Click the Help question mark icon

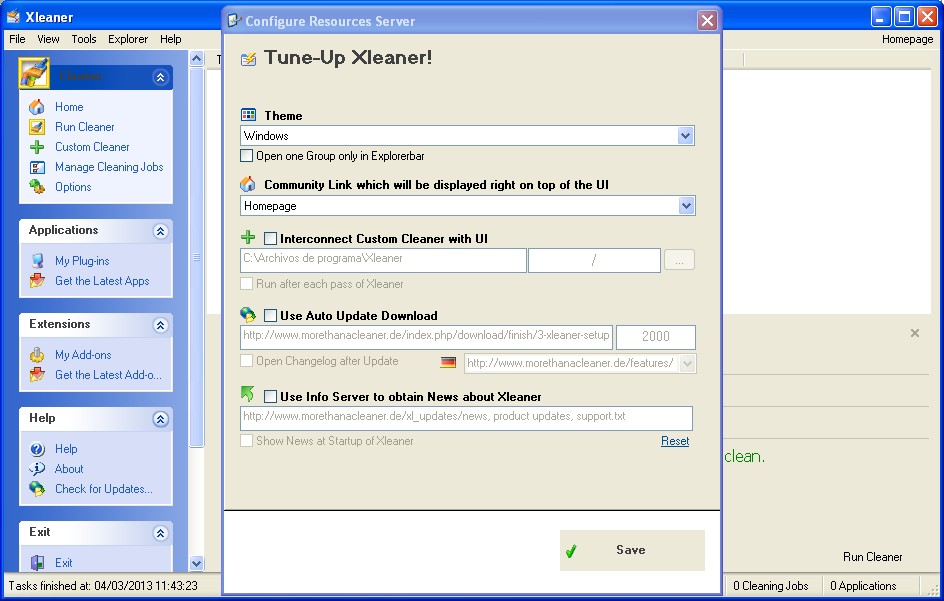click(x=37, y=449)
